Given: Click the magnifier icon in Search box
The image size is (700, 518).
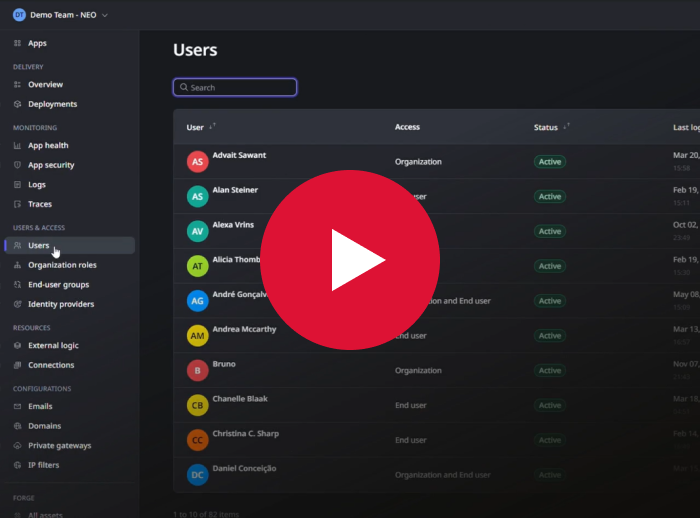Looking at the screenshot, I should (x=183, y=87).
